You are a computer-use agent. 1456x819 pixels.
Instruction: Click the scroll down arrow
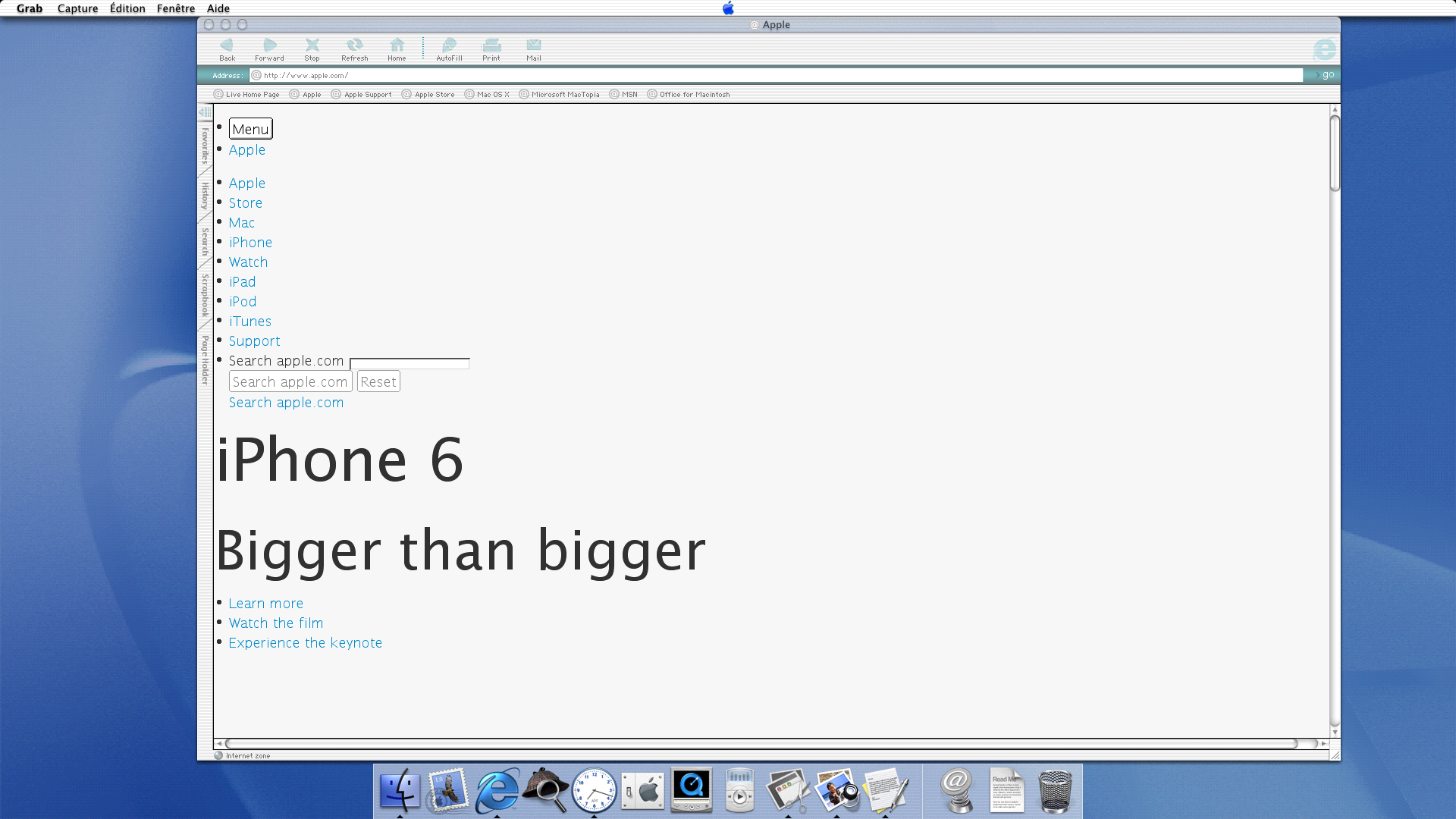[x=1335, y=733]
